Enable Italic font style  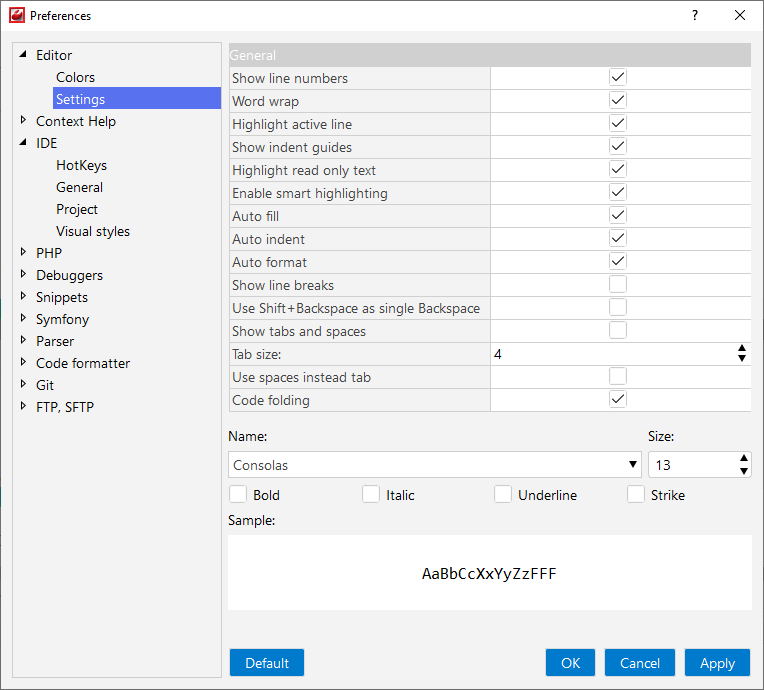[371, 494]
